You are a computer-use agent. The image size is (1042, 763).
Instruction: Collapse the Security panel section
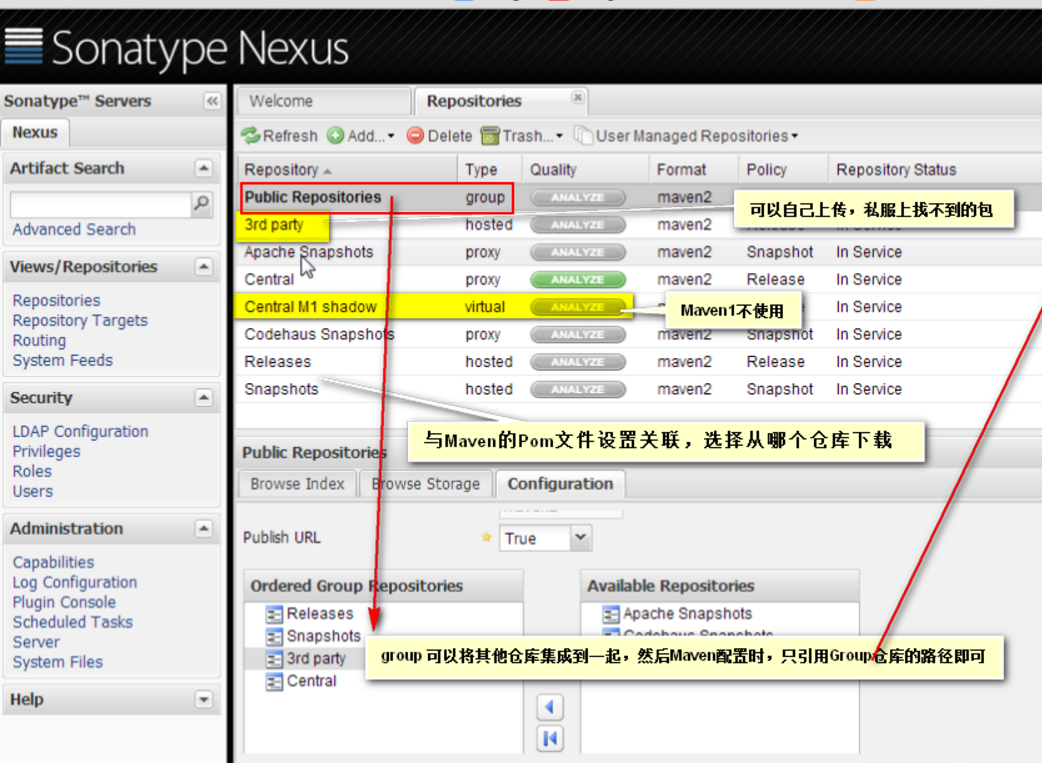point(203,398)
